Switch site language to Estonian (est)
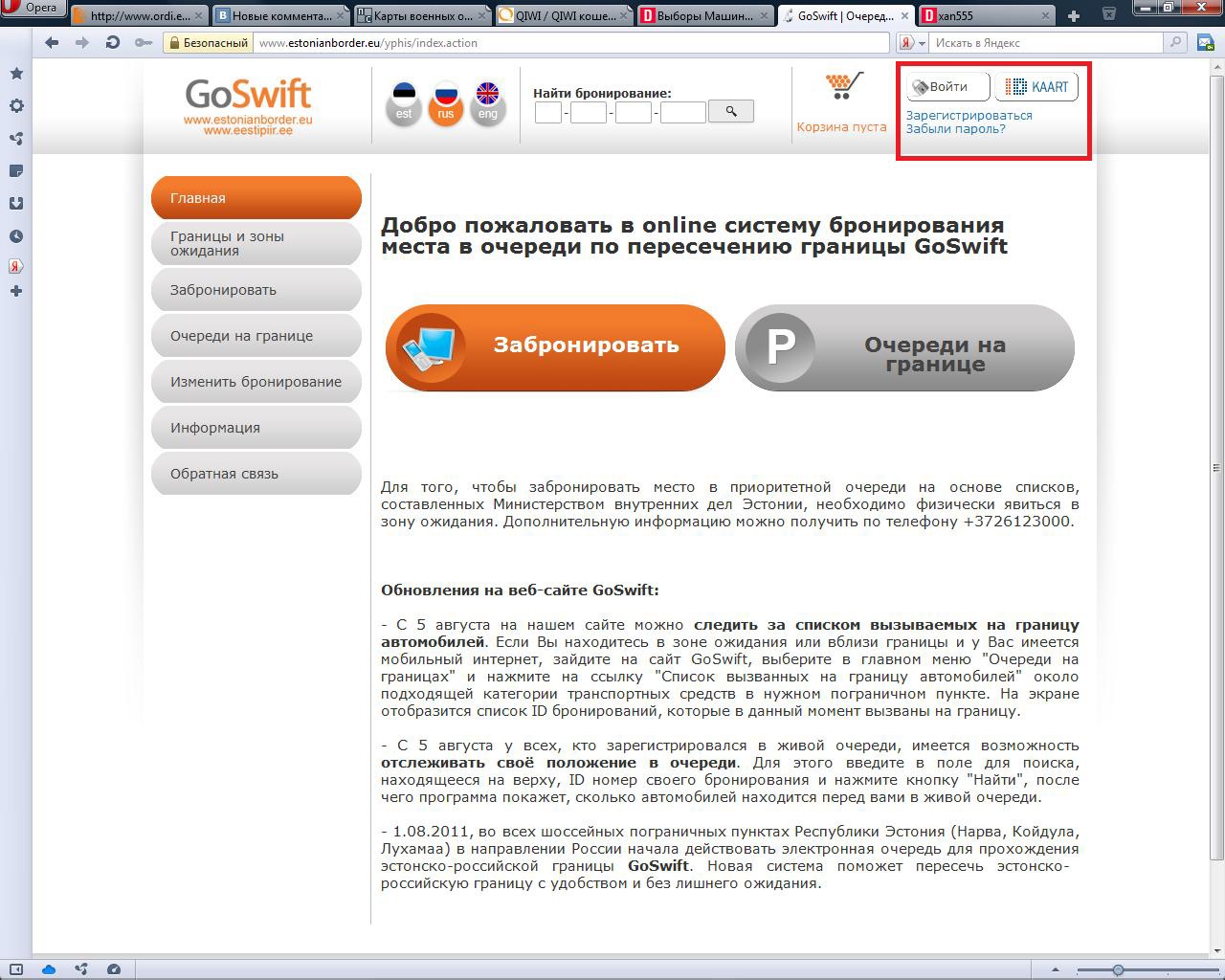The width and height of the screenshot is (1225, 980). pos(404,103)
